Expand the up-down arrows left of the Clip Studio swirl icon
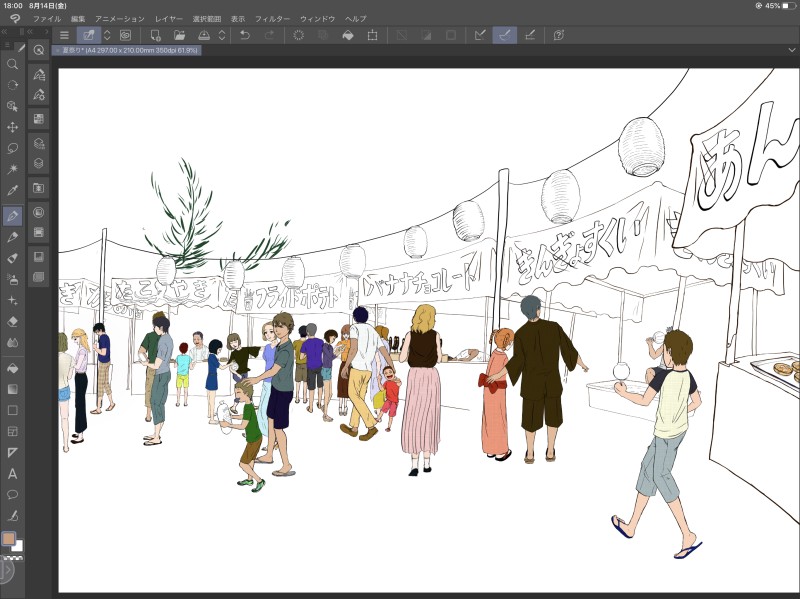 (108, 35)
